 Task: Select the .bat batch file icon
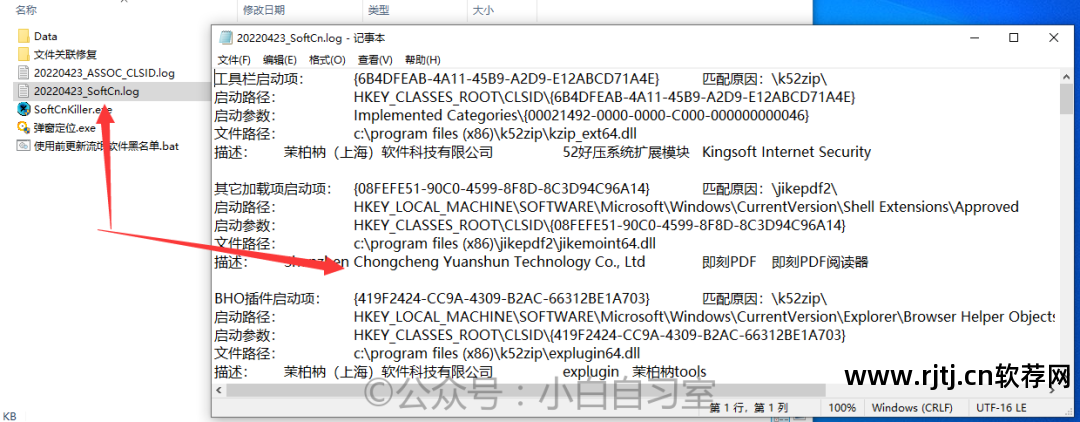tap(23, 146)
